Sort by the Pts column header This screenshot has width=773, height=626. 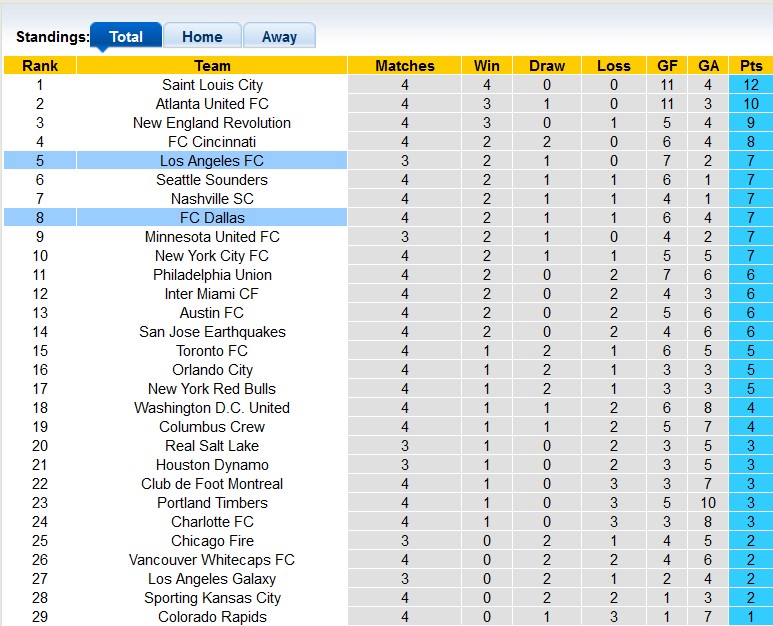(751, 66)
